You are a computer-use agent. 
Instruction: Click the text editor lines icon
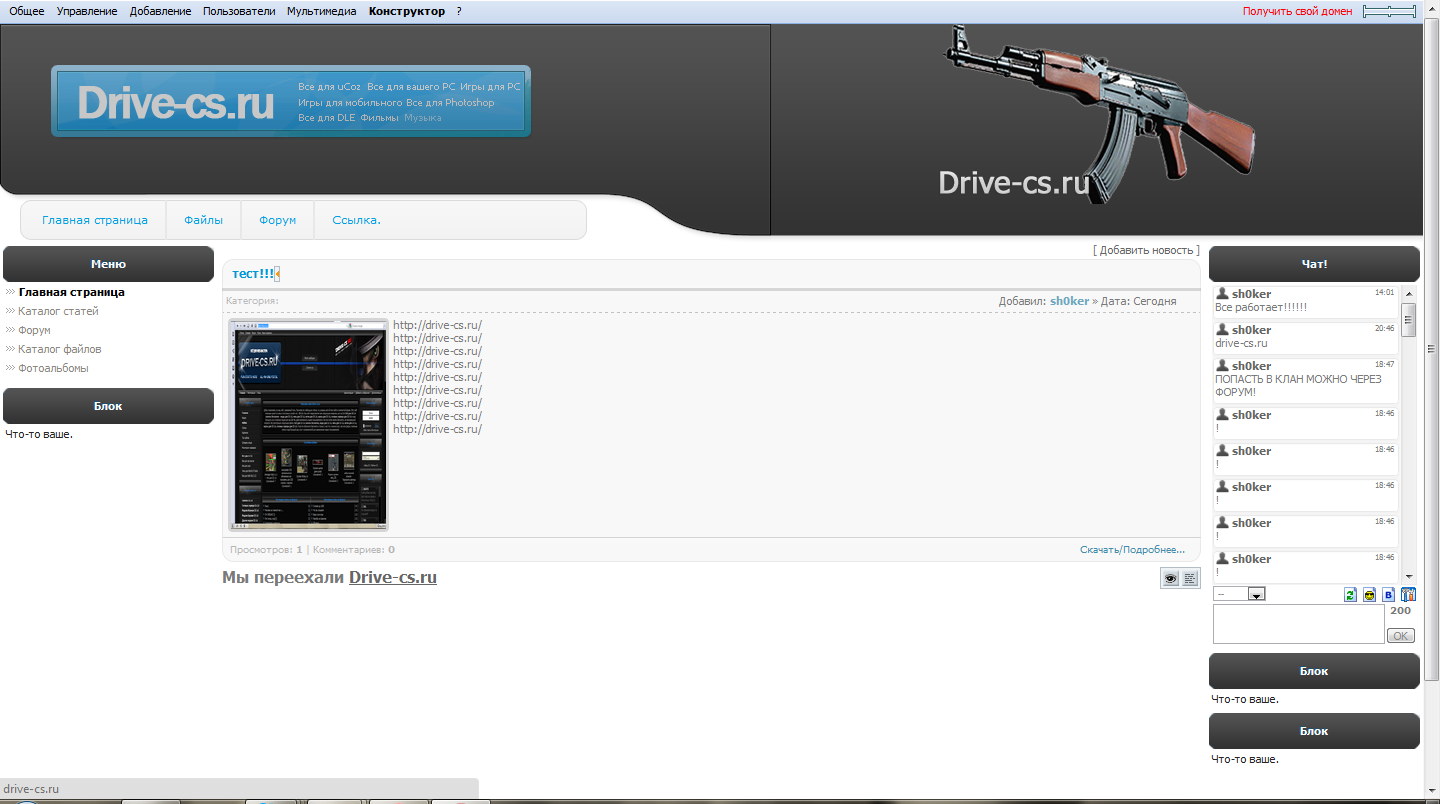(1190, 578)
